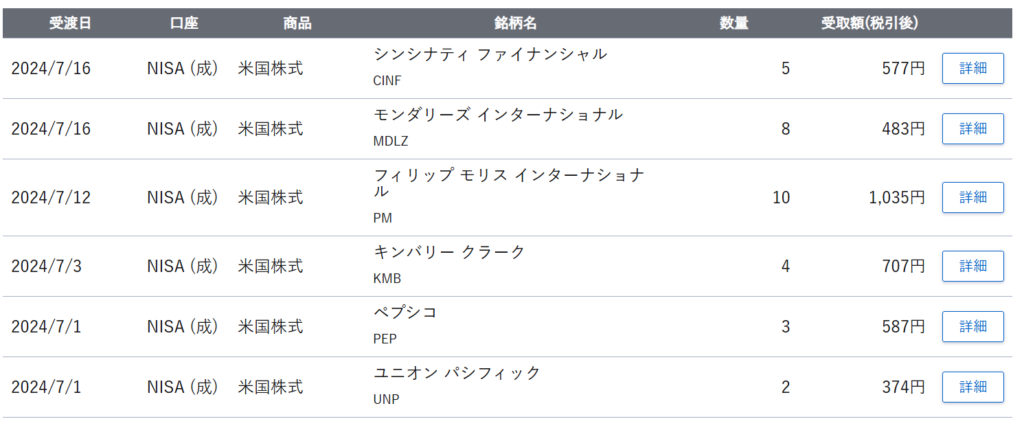Image resolution: width=1024 pixels, height=430 pixels.
Task: View 詳細 for フィリップ モリス インターナショナル
Action: tap(972, 197)
